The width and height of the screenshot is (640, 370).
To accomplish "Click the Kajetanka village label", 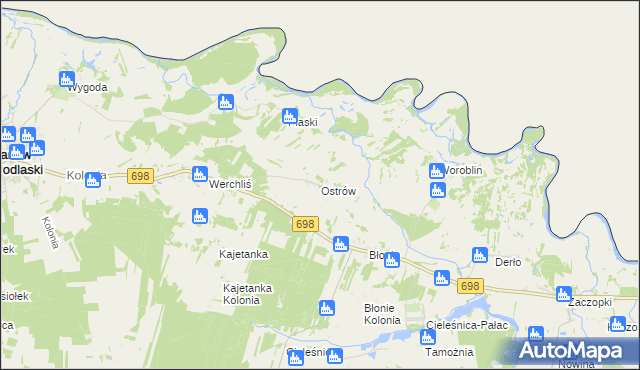I will [244, 254].
